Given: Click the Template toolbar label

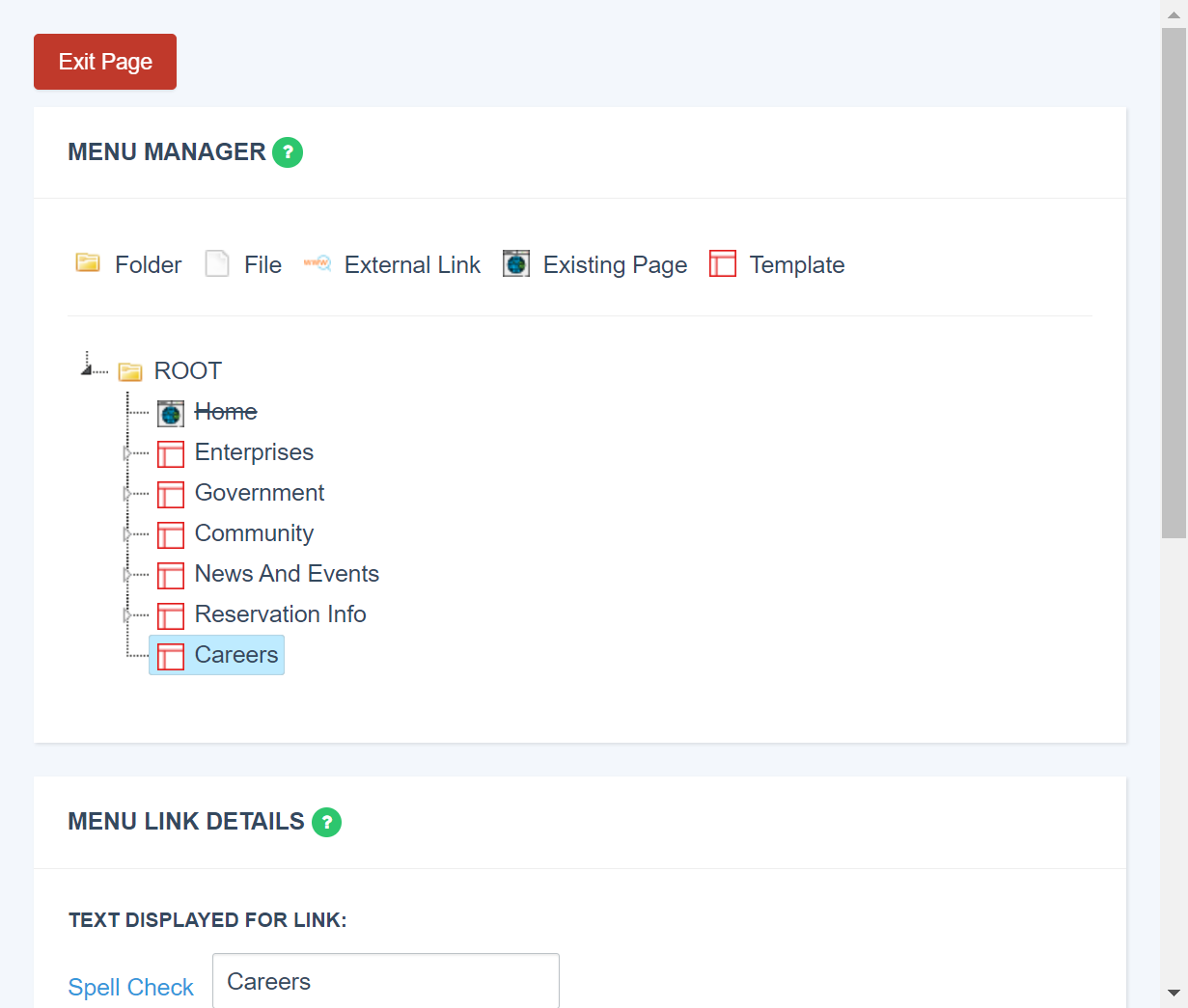Looking at the screenshot, I should point(797,265).
